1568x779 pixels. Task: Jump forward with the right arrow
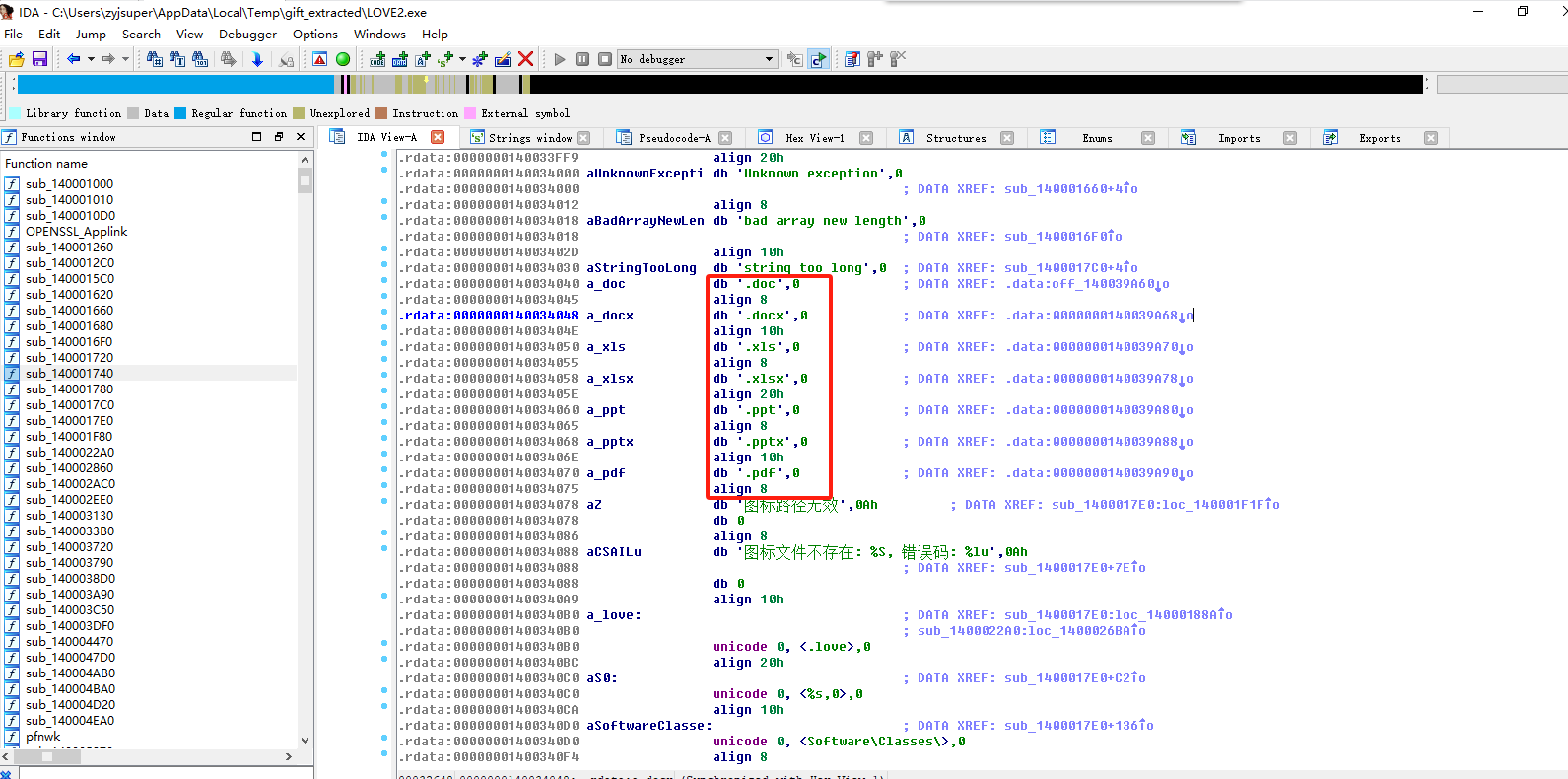(108, 59)
